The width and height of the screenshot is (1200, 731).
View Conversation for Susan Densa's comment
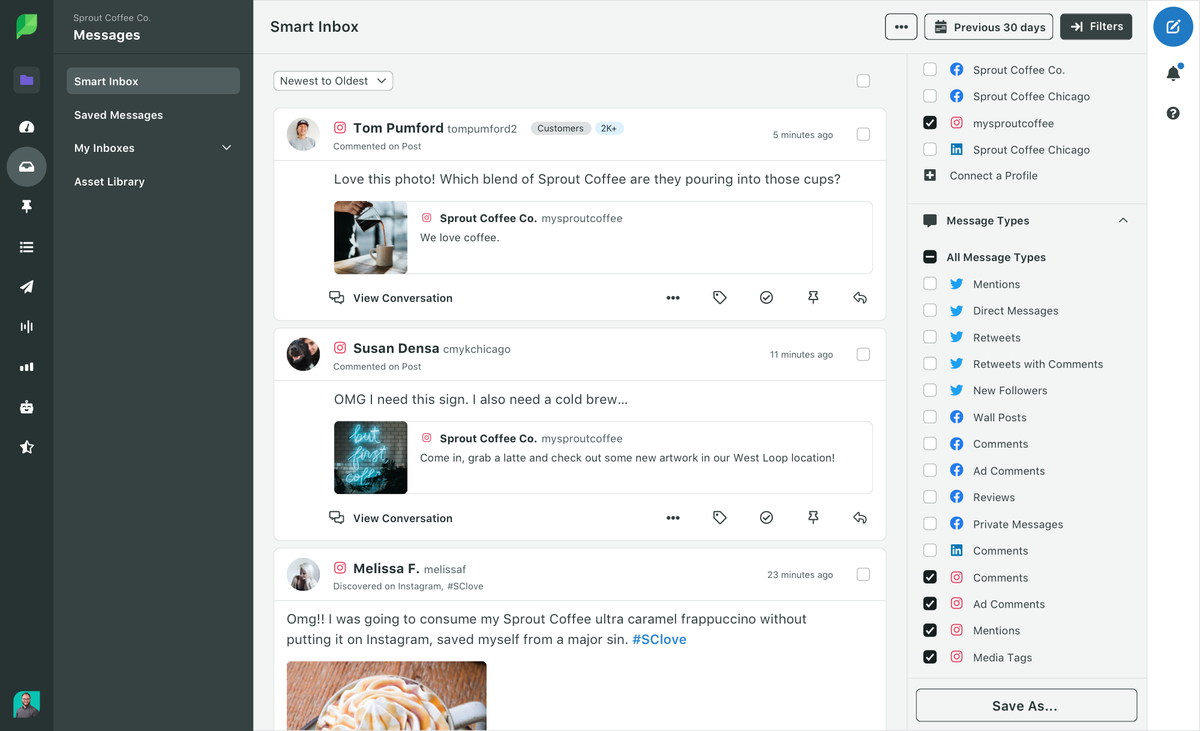tap(391, 518)
